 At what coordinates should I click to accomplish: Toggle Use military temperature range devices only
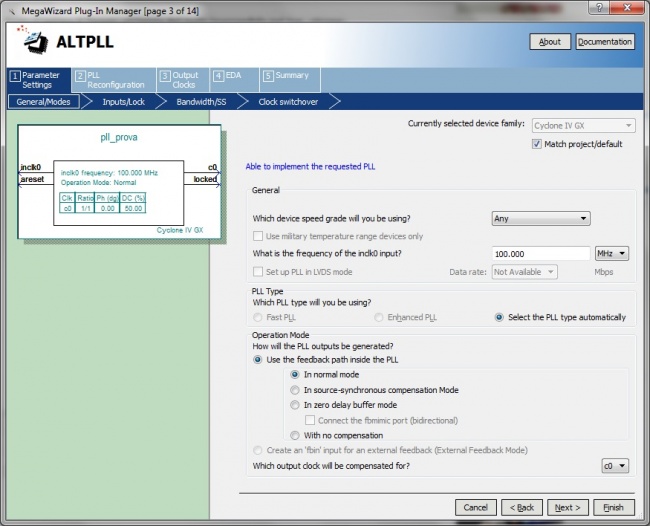pyautogui.click(x=258, y=236)
